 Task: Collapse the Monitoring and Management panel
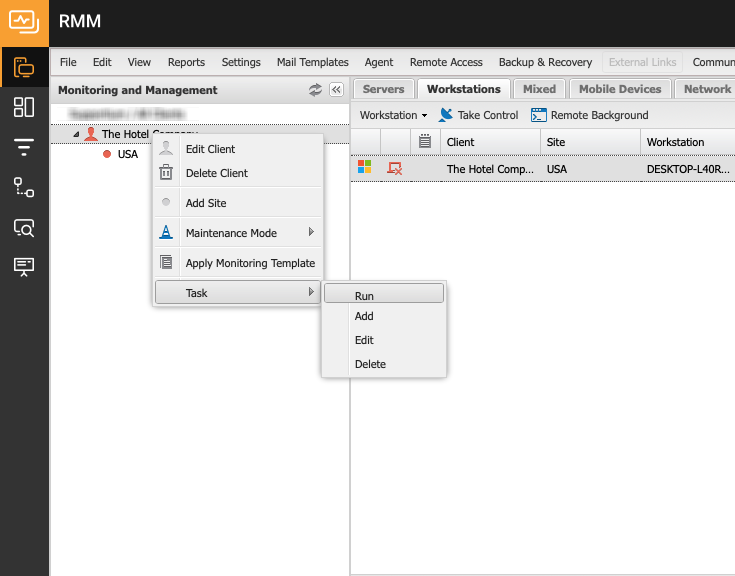coord(337,90)
